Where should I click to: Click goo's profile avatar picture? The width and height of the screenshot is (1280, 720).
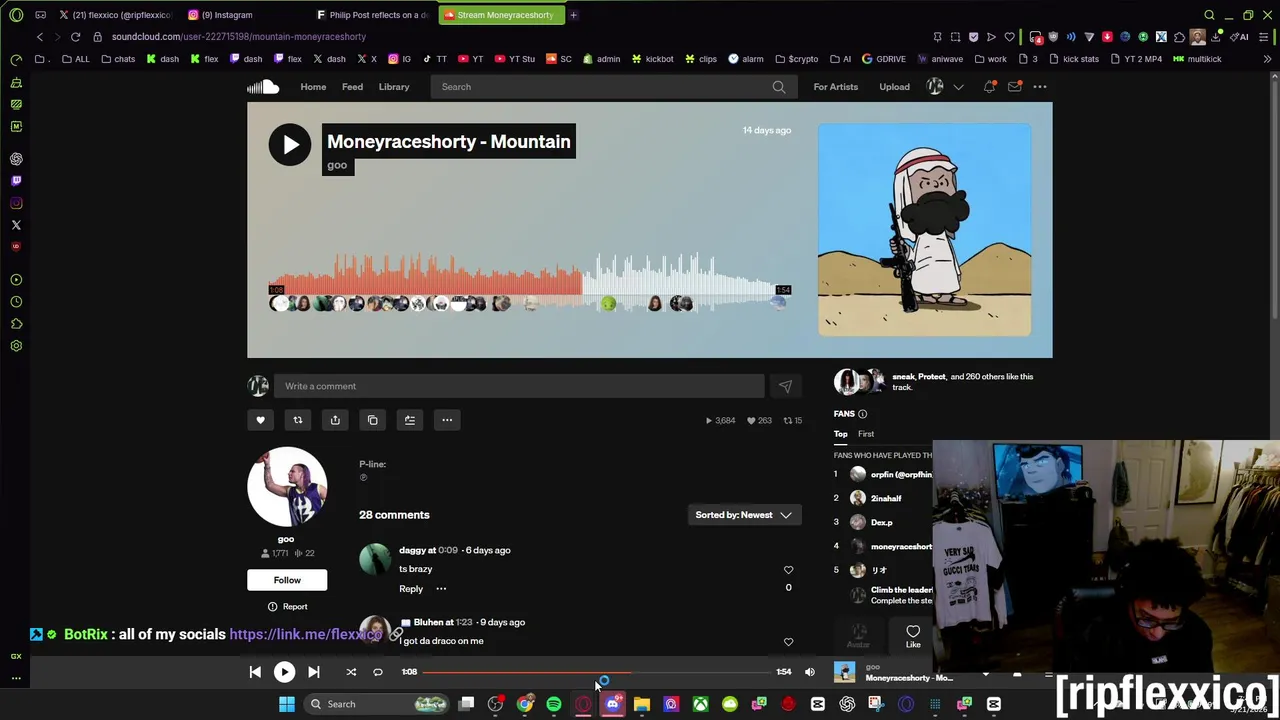click(x=287, y=487)
